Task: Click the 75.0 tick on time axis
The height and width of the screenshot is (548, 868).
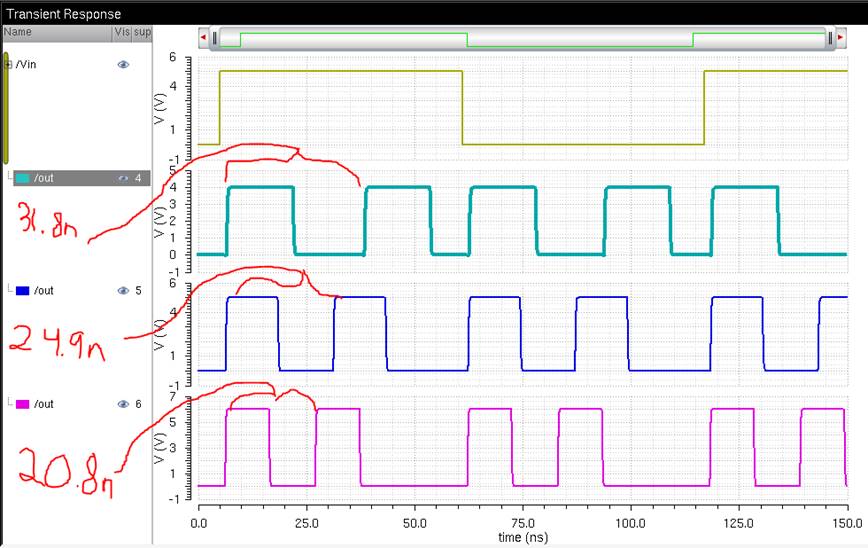Action: (523, 523)
